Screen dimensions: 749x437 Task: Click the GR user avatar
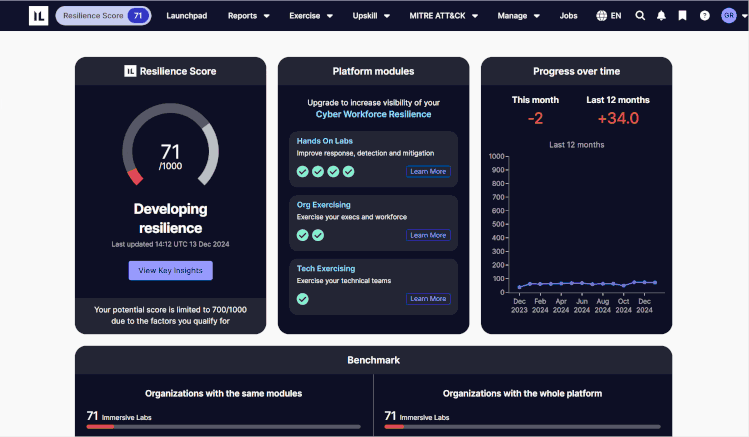(x=728, y=16)
